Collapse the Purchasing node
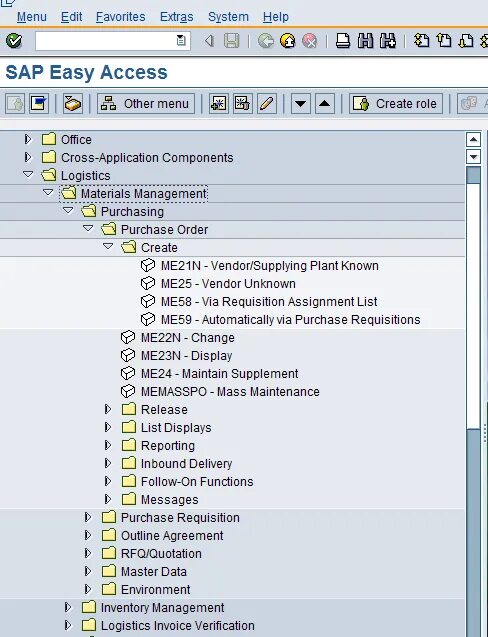 (68, 210)
